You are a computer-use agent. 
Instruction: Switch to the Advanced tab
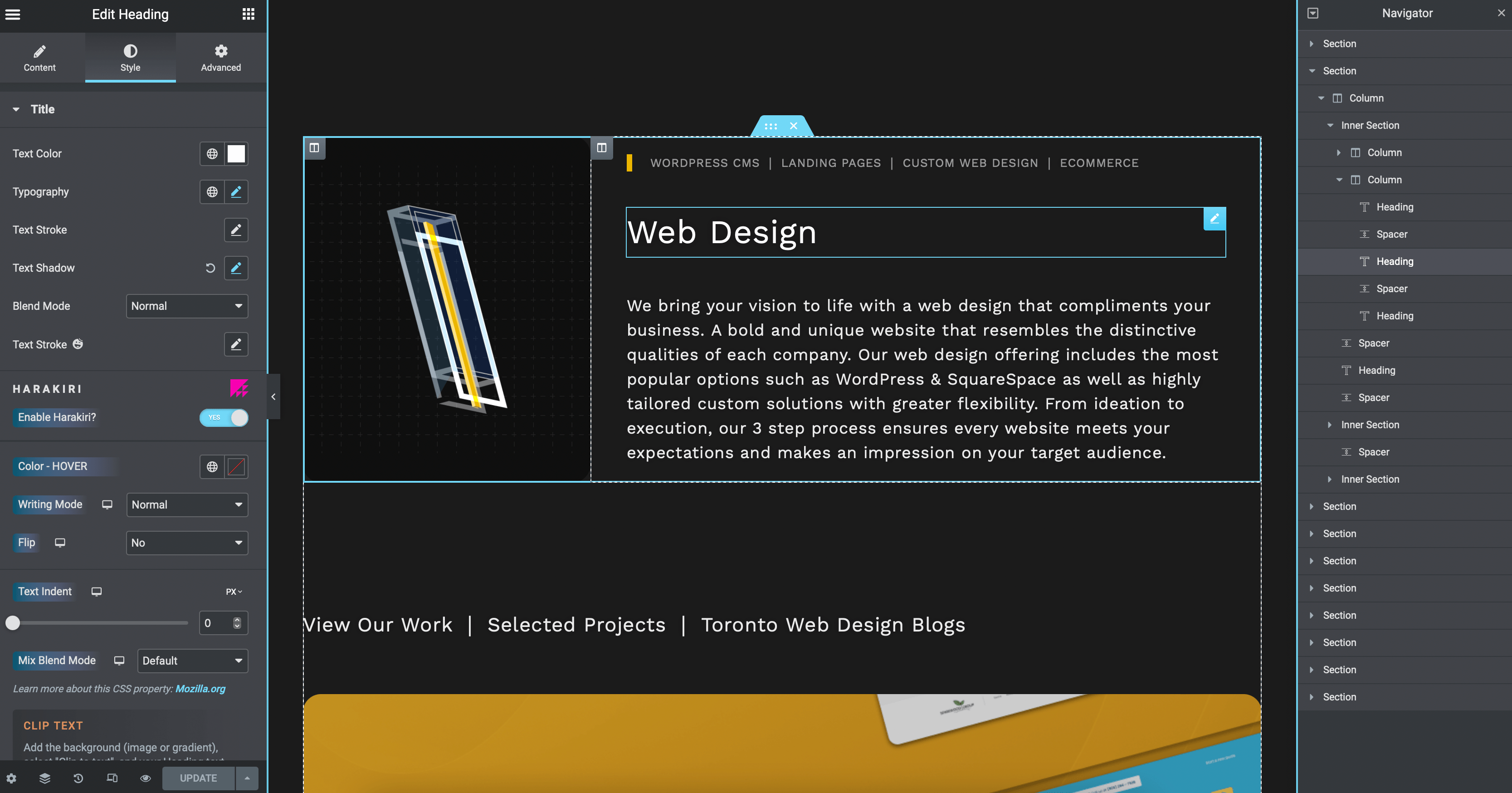click(221, 58)
